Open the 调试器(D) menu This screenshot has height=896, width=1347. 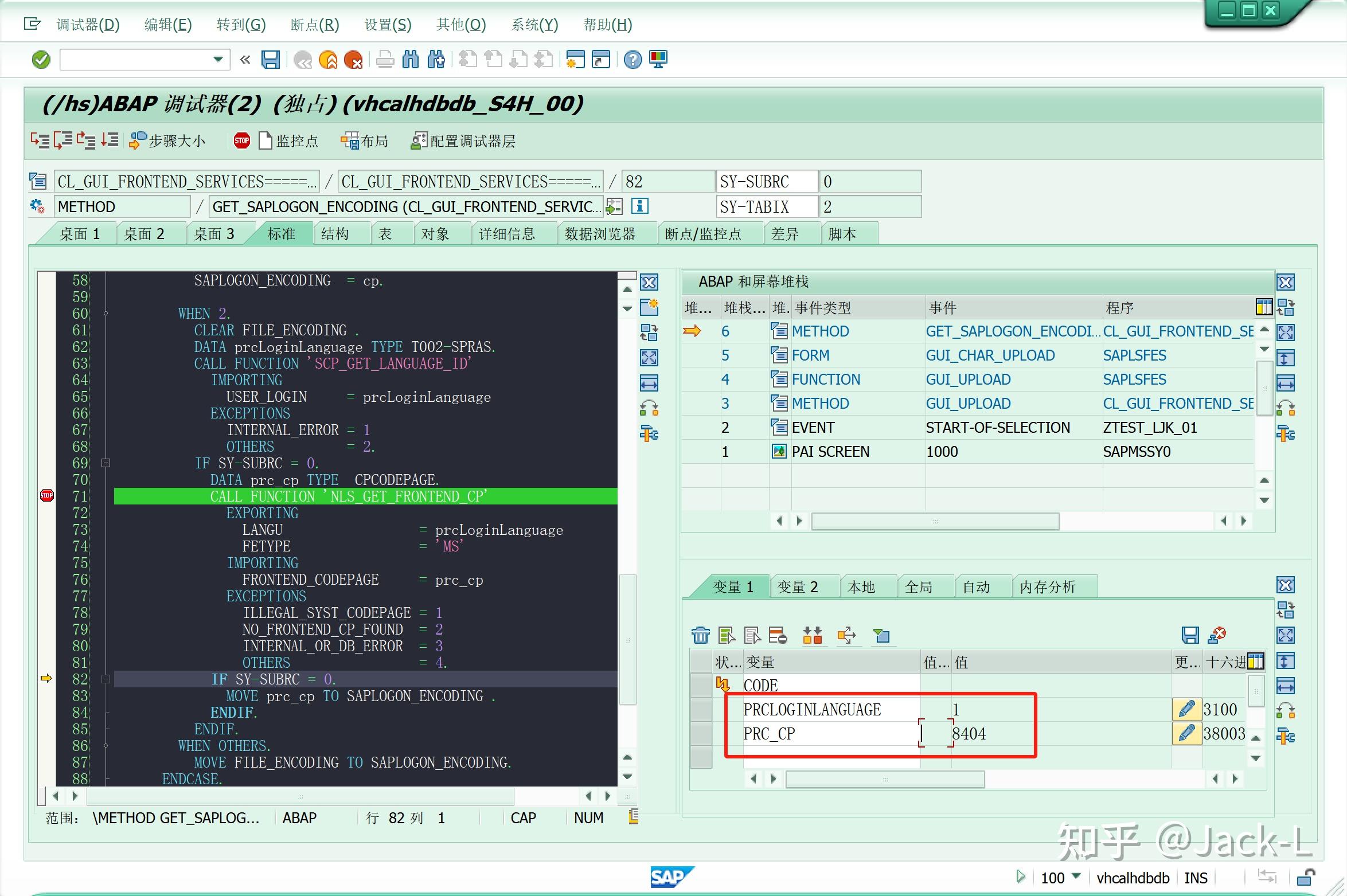[88, 25]
